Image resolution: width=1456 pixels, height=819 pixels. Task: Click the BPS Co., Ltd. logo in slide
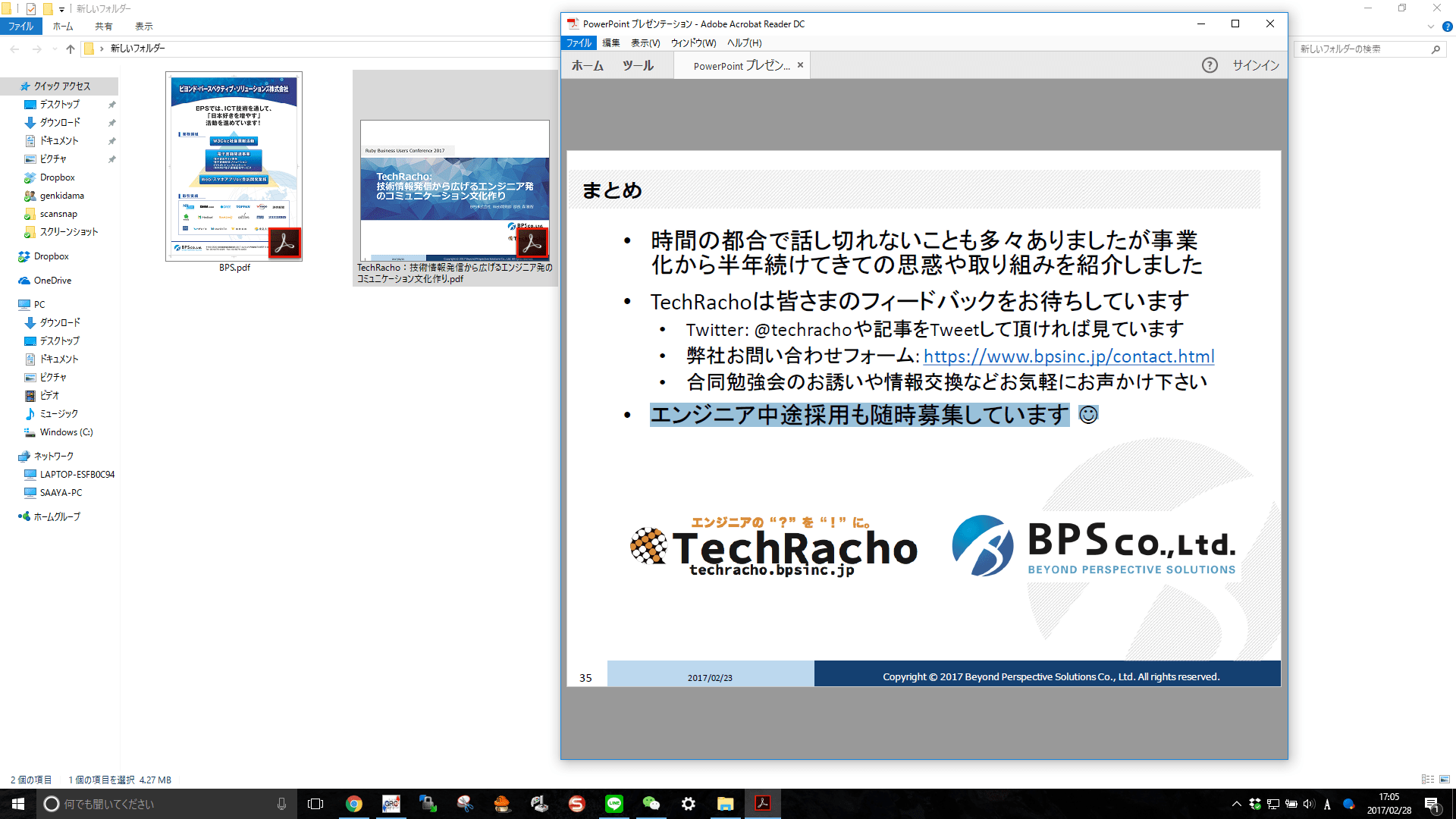coord(1094,546)
